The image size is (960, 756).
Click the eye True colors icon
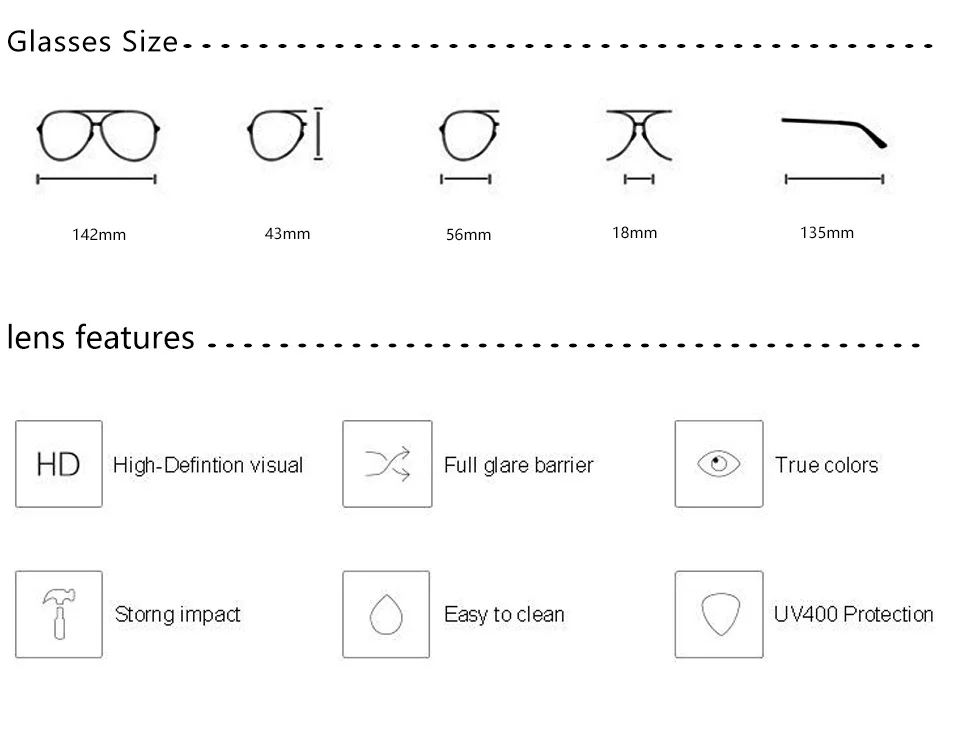[718, 464]
